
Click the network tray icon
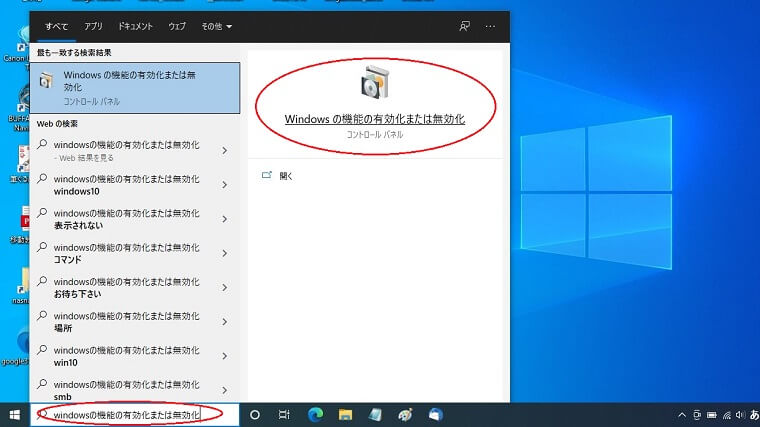[727, 415]
